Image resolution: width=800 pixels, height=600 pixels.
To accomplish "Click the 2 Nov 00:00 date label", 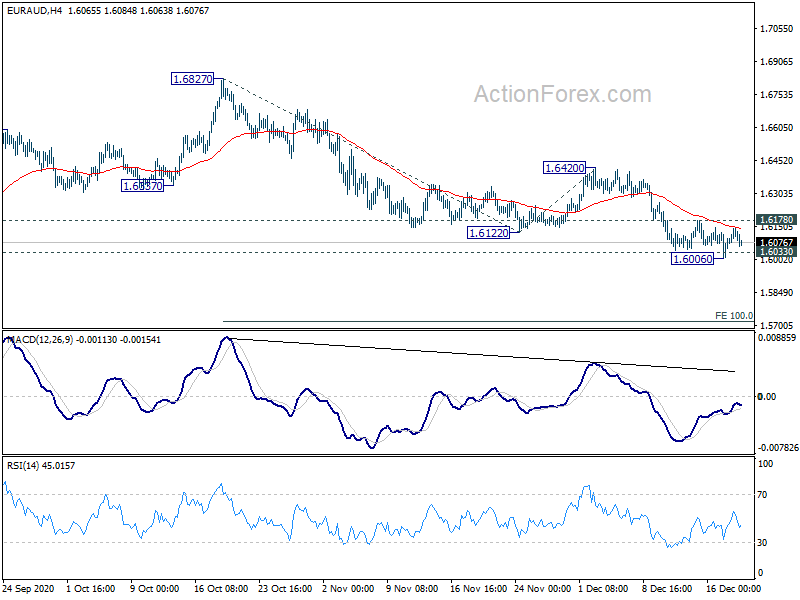I will click(x=348, y=588).
